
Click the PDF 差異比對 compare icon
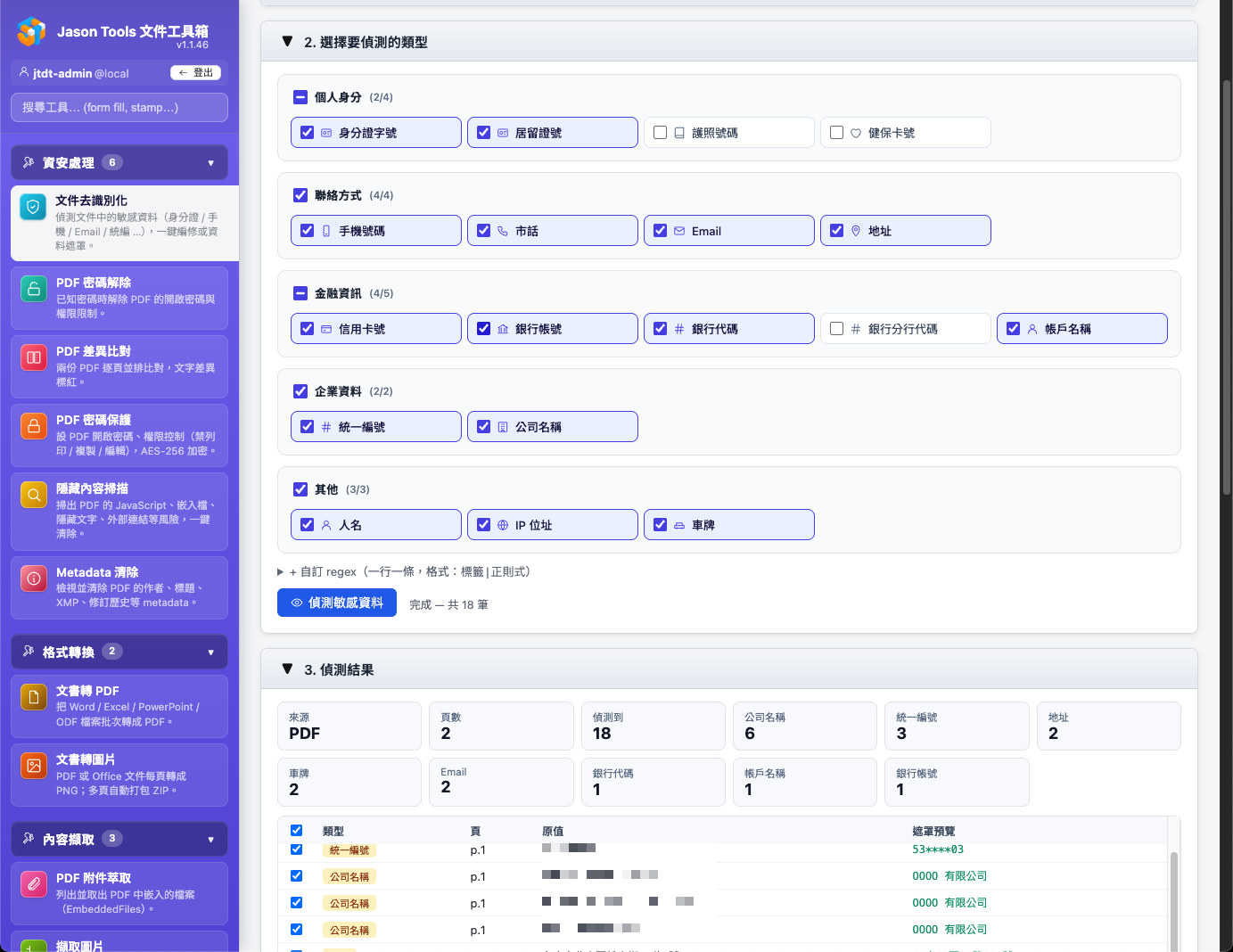point(34,357)
